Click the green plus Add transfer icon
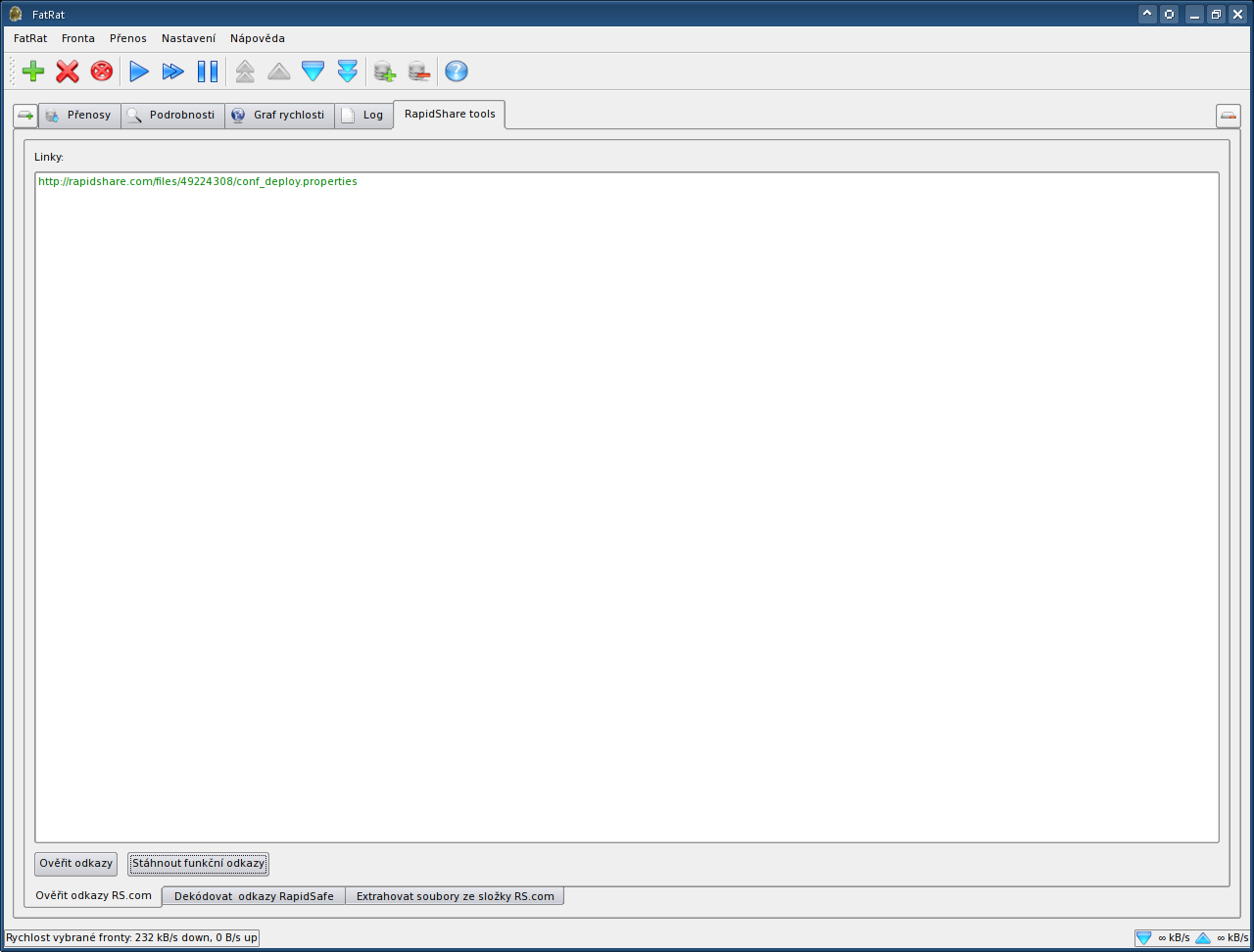Viewport: 1254px width, 952px height. click(33, 71)
